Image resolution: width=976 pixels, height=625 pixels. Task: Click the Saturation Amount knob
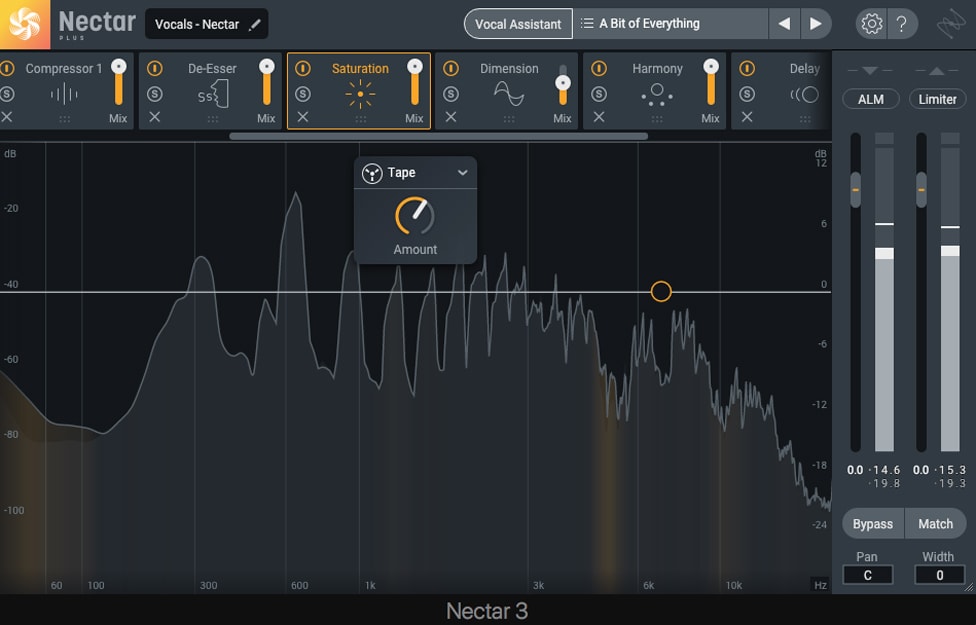pyautogui.click(x=415, y=216)
